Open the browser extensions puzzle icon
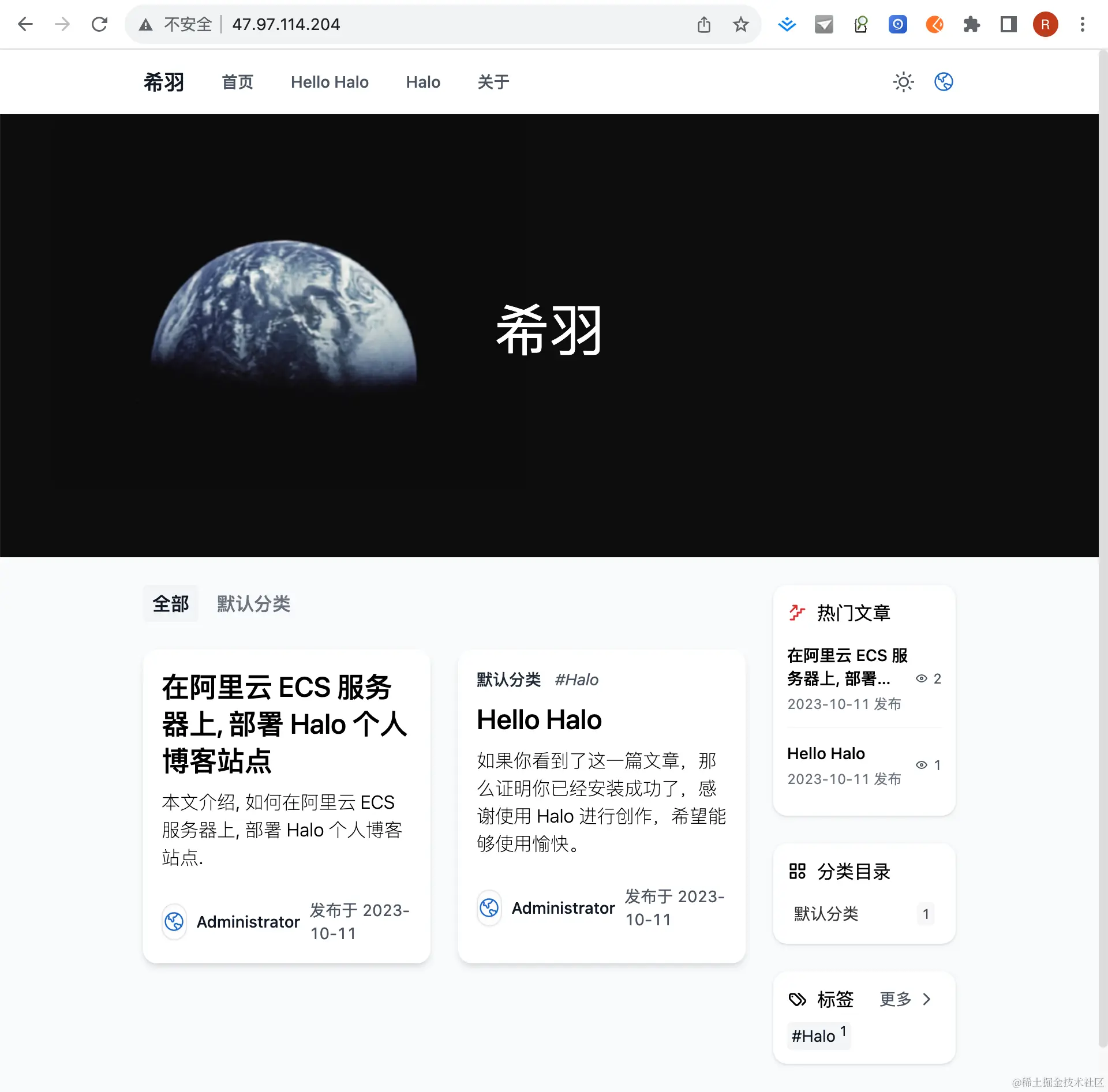 971,24
